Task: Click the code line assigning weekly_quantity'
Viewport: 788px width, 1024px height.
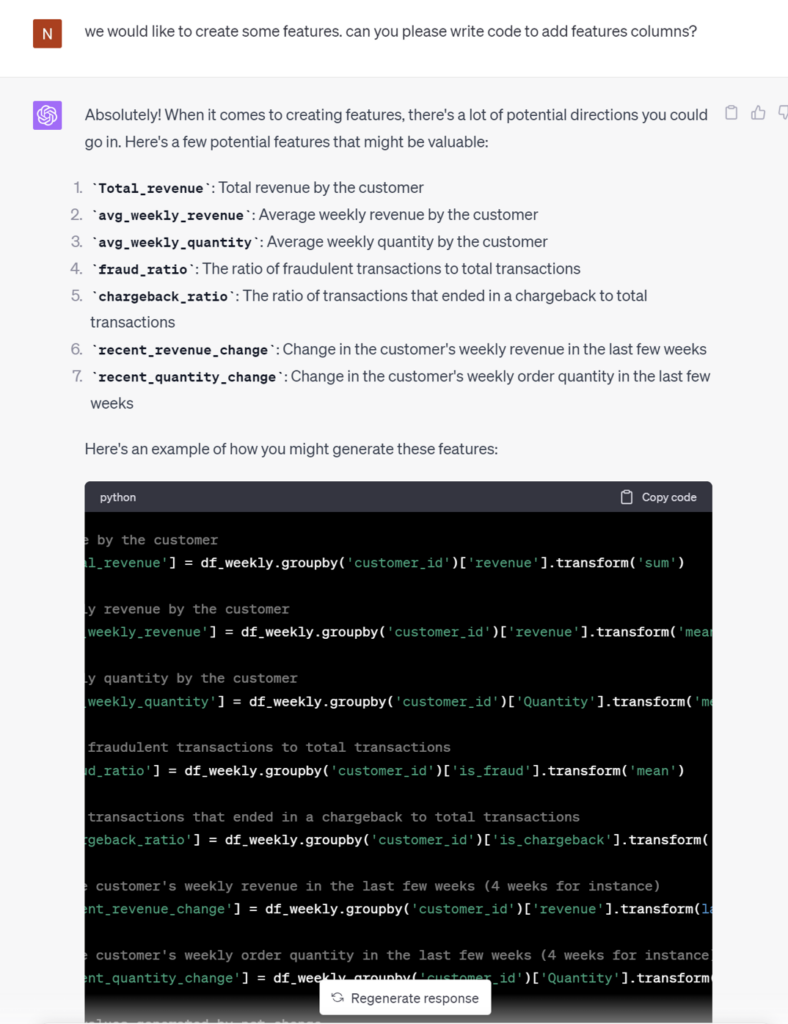Action: coord(398,701)
